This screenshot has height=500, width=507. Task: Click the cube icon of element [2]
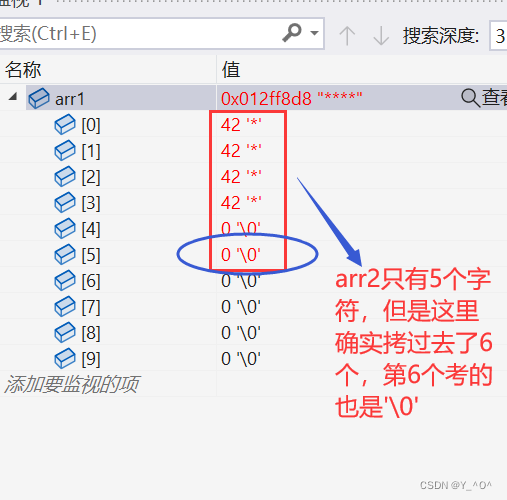[65, 176]
